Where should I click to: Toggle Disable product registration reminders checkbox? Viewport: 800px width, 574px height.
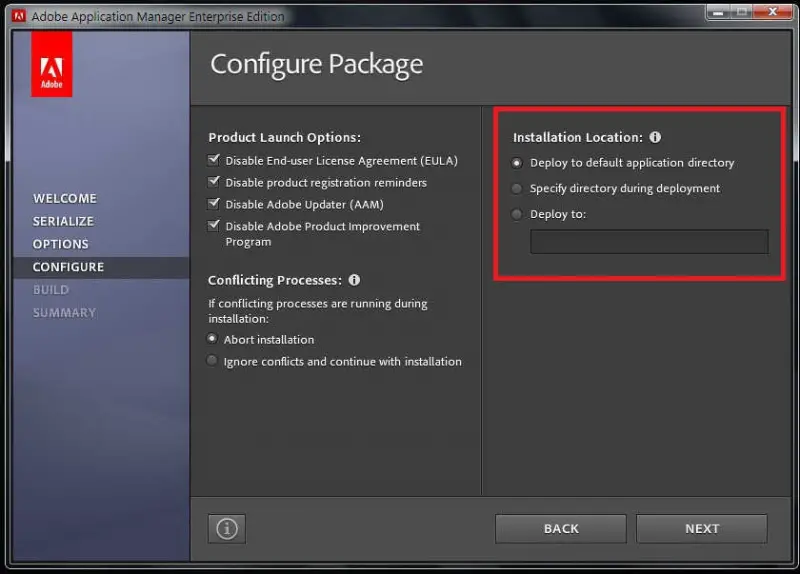pos(214,182)
